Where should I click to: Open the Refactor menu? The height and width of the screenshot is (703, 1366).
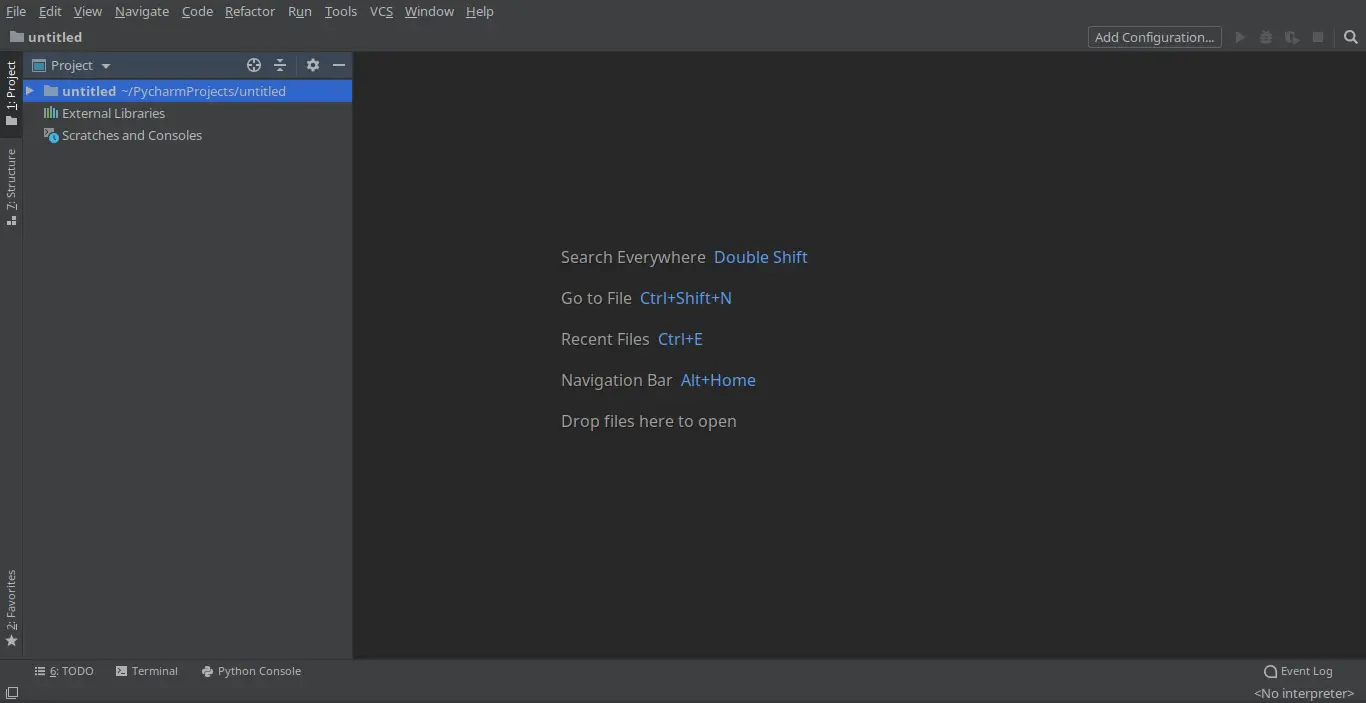point(250,11)
